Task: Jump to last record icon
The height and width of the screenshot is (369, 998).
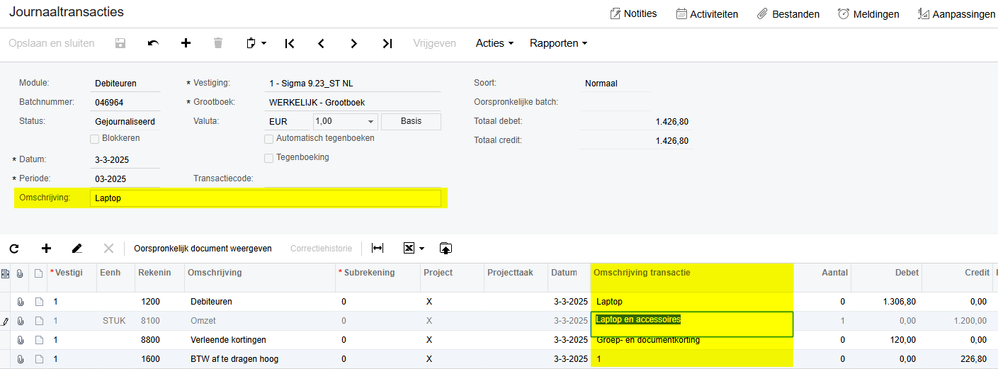Action: click(x=386, y=43)
